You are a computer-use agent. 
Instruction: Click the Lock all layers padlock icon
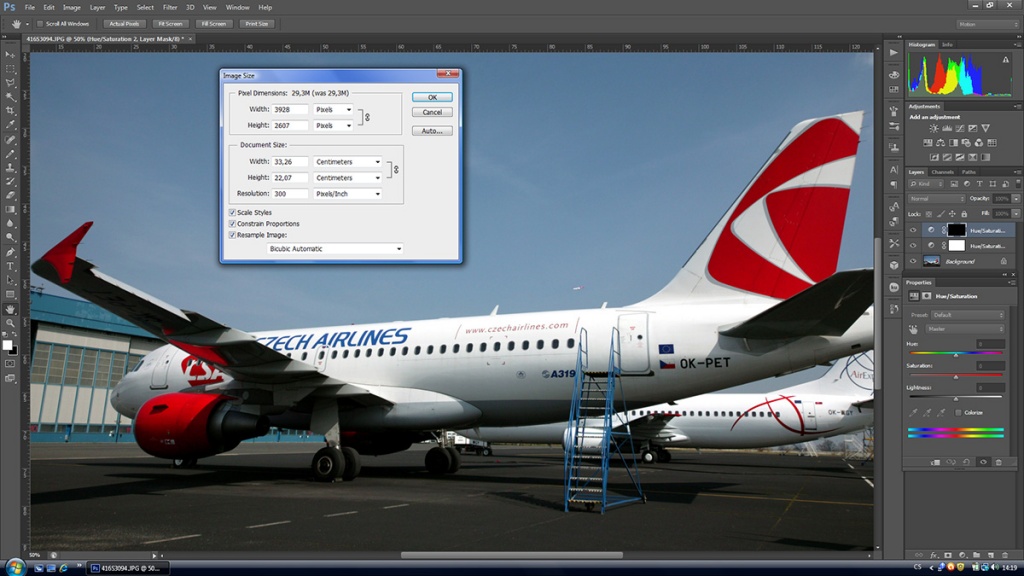964,214
